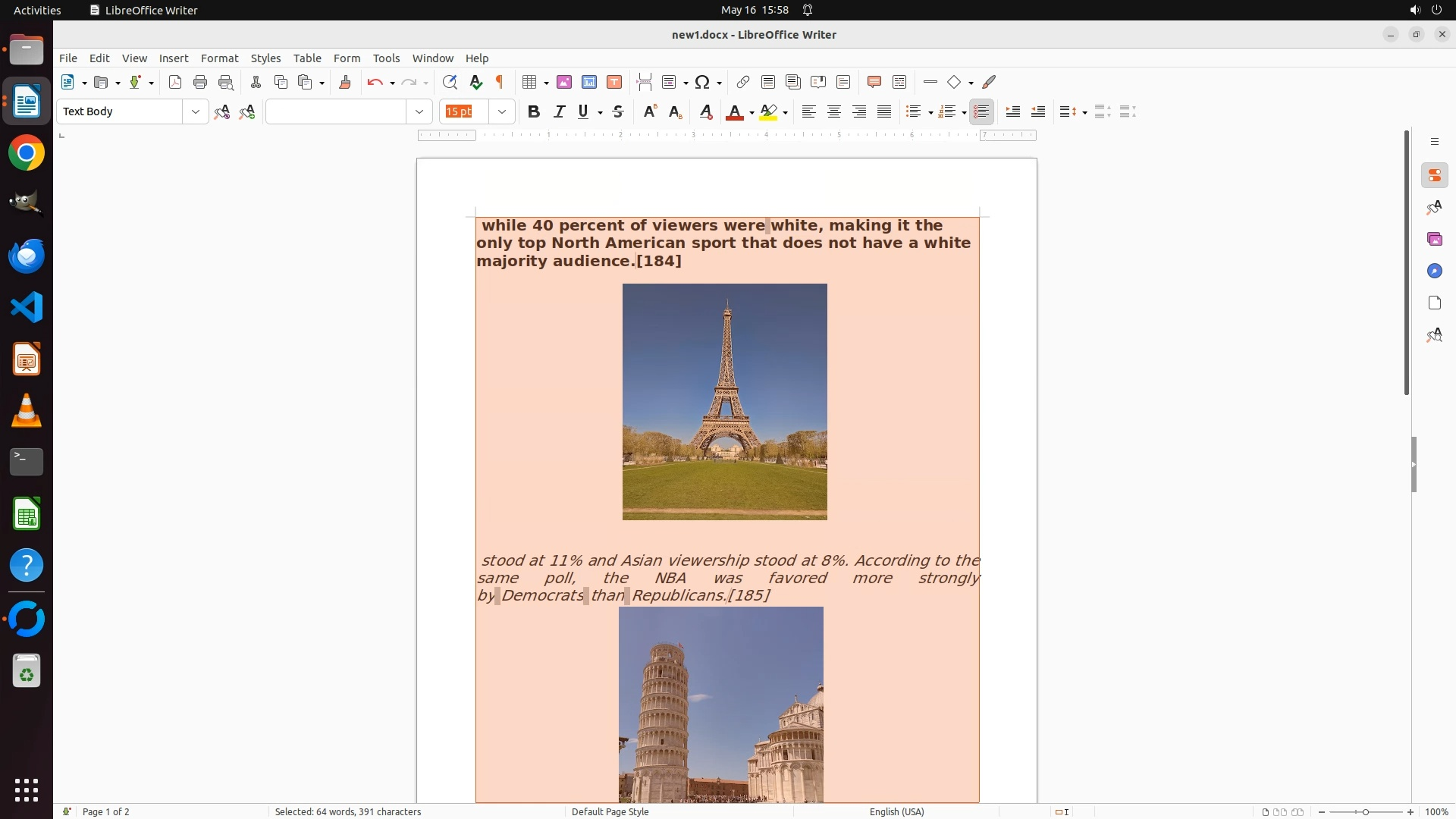
Task: Toggle Italic formatting
Action: click(559, 111)
